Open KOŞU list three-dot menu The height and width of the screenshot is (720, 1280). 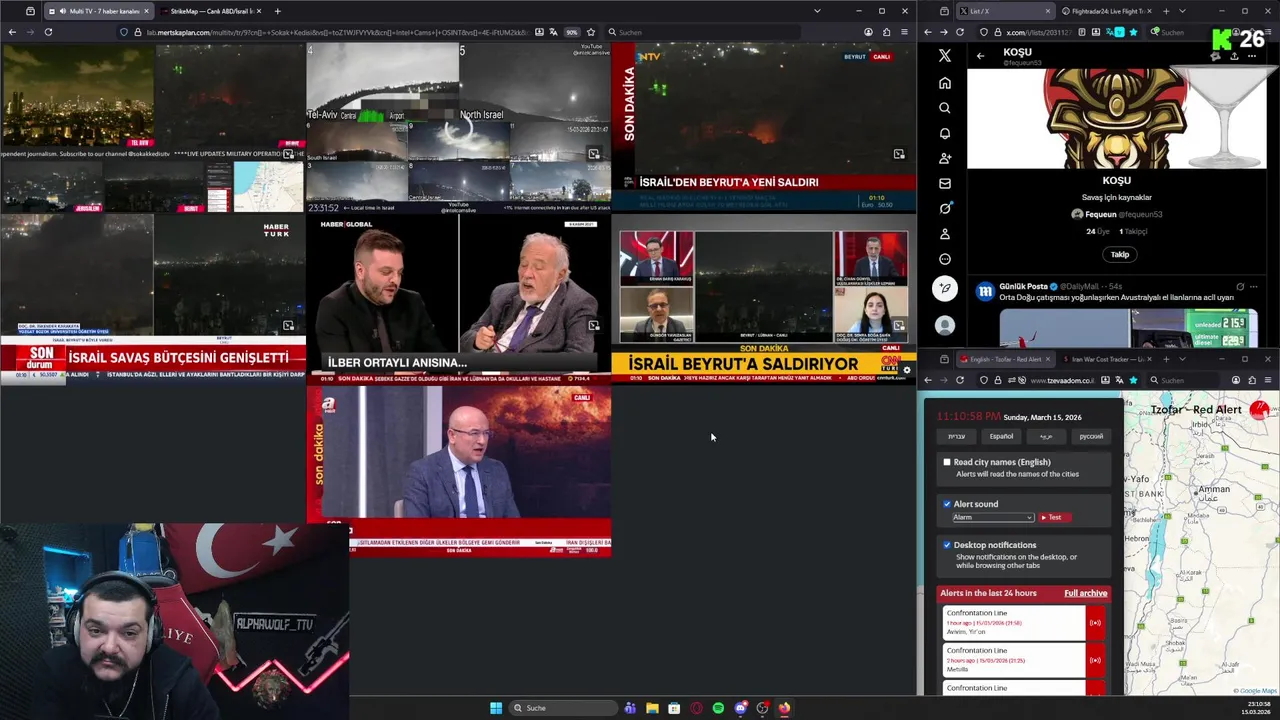tap(1251, 56)
